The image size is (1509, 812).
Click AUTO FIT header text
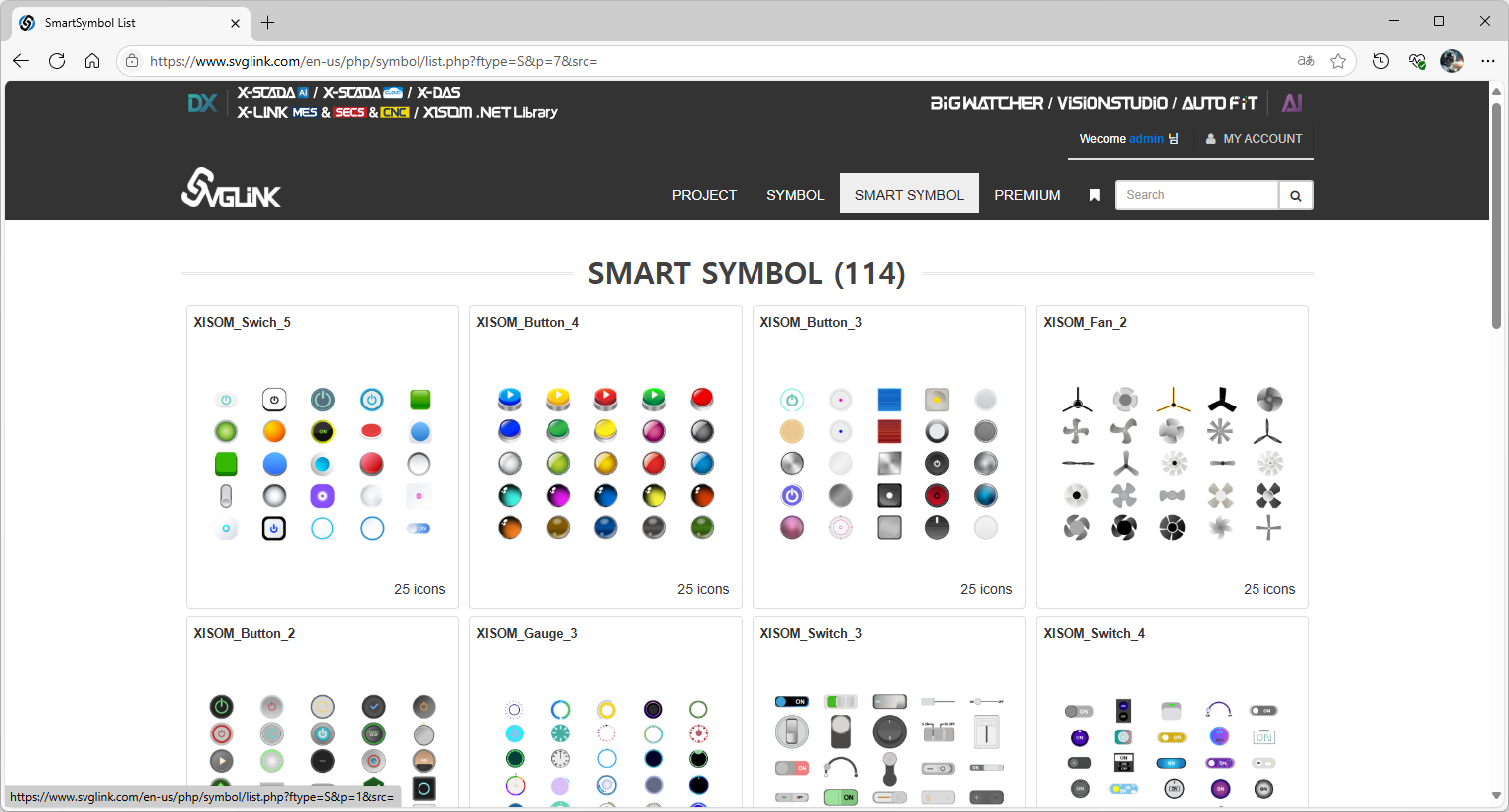pyautogui.click(x=1220, y=103)
